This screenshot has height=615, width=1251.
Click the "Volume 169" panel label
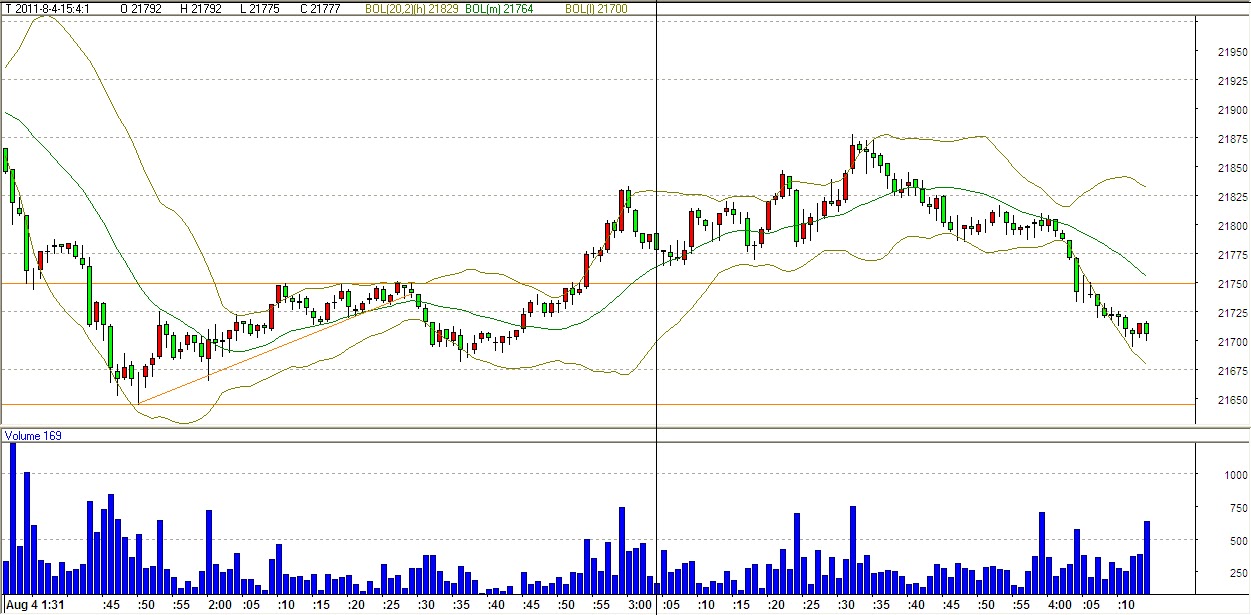(x=34, y=436)
